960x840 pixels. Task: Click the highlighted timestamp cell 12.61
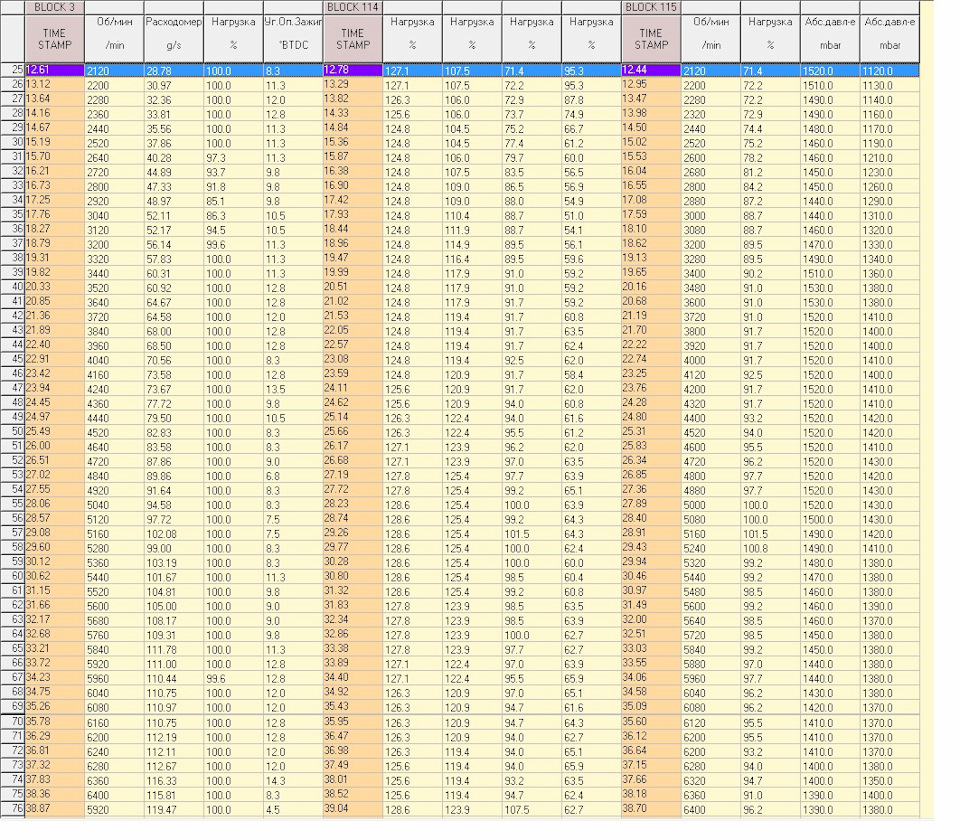pyautogui.click(x=54, y=70)
